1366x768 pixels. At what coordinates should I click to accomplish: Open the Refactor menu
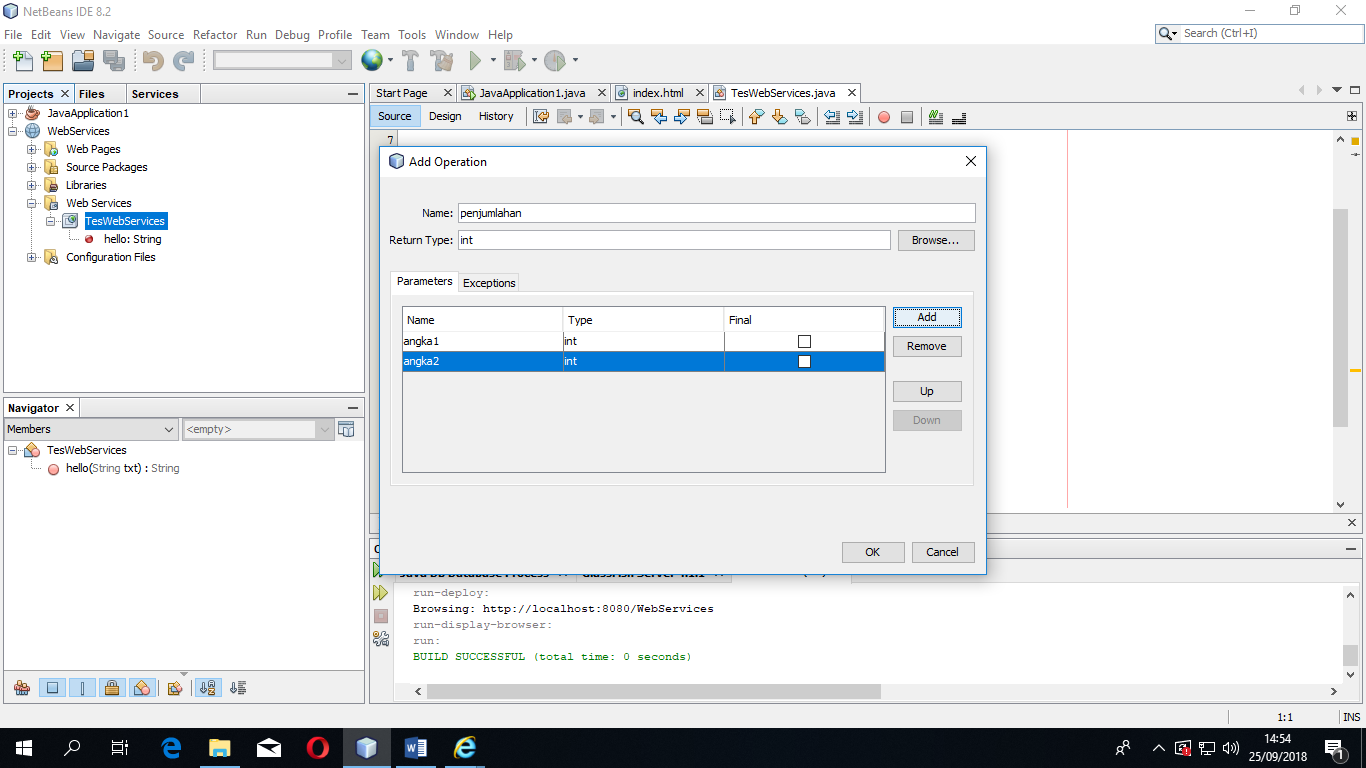(215, 34)
